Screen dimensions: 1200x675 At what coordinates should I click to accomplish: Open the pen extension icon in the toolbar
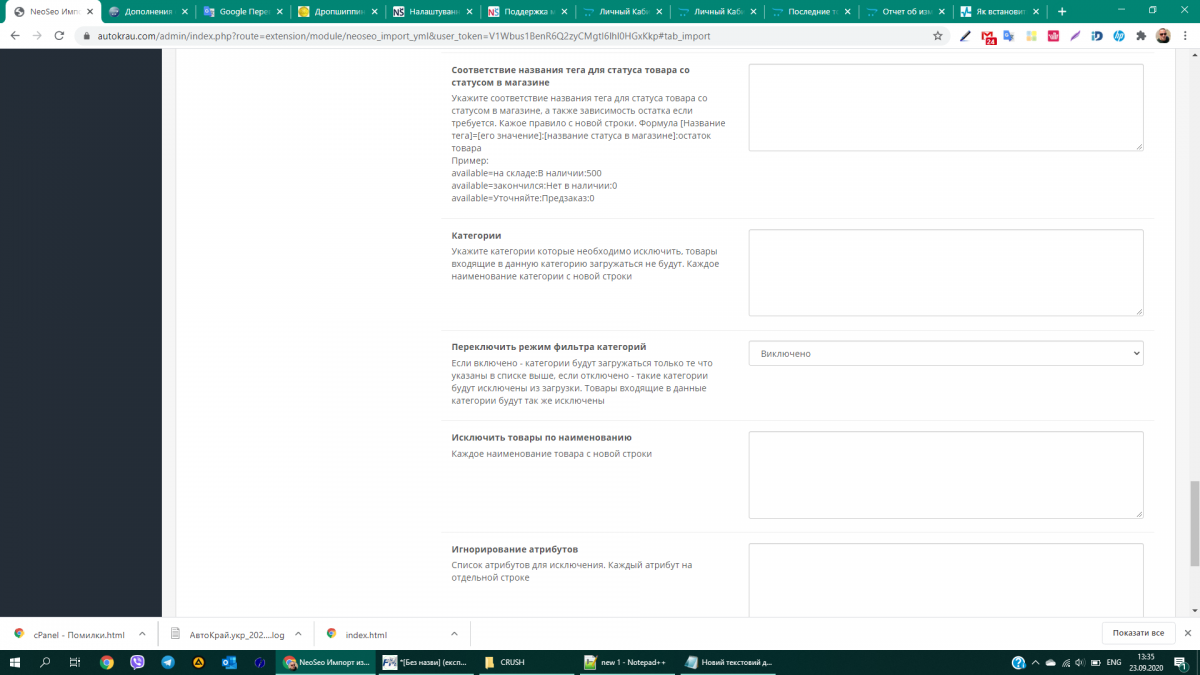965,35
